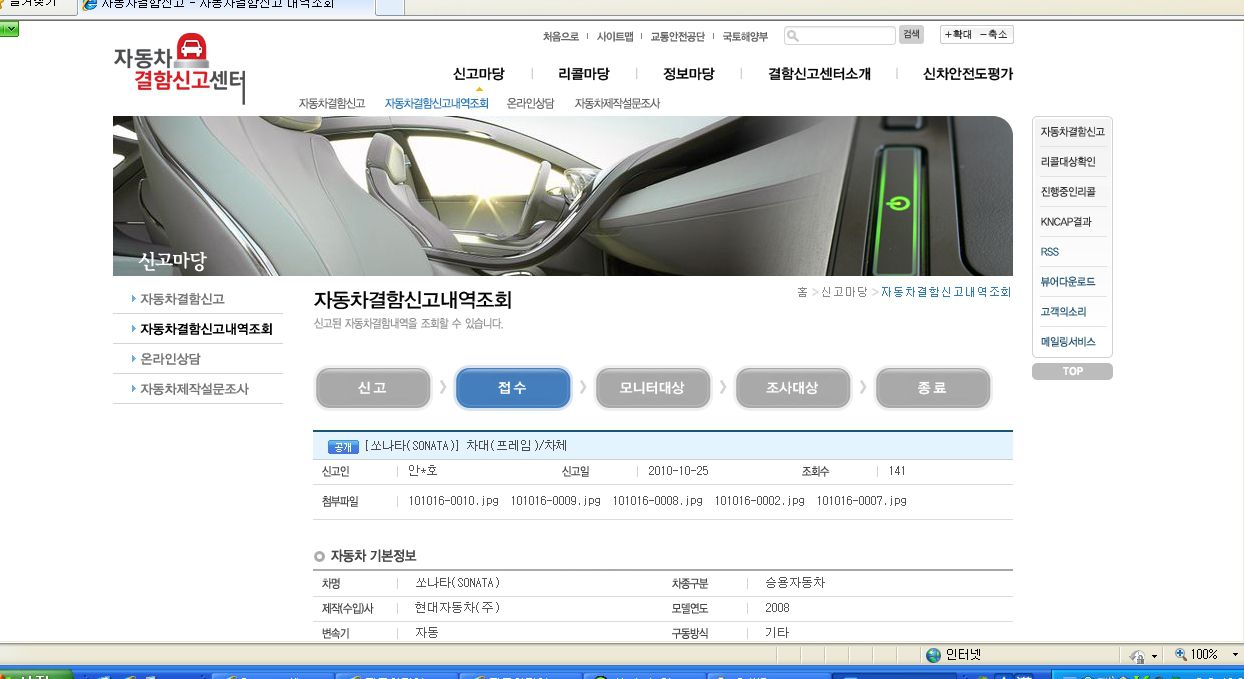The width and height of the screenshot is (1244, 679).
Task: Open the small green dropdown under the browser tabs
Action: tap(10, 28)
